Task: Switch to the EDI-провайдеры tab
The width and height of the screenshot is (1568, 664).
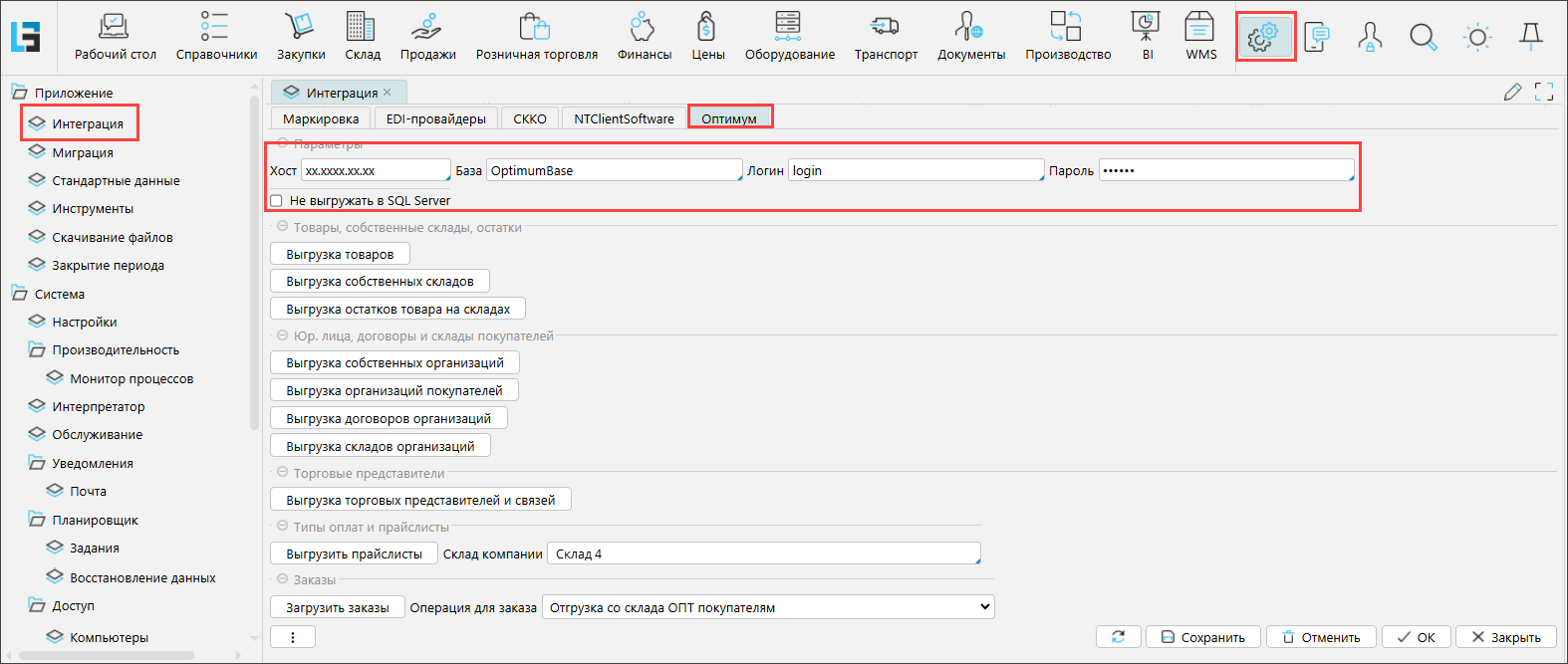Action: tap(435, 118)
